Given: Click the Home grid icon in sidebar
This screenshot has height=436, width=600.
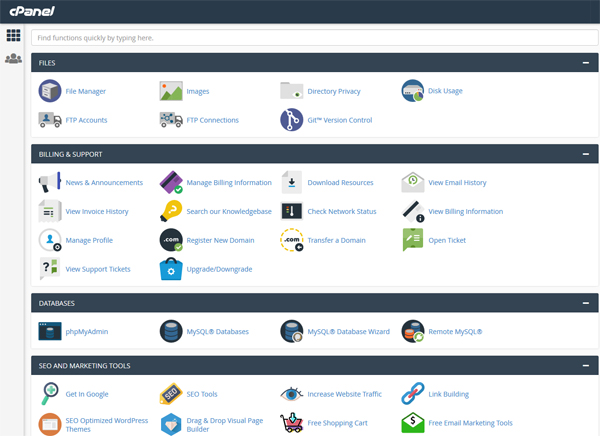Looking at the screenshot, I should coord(13,35).
